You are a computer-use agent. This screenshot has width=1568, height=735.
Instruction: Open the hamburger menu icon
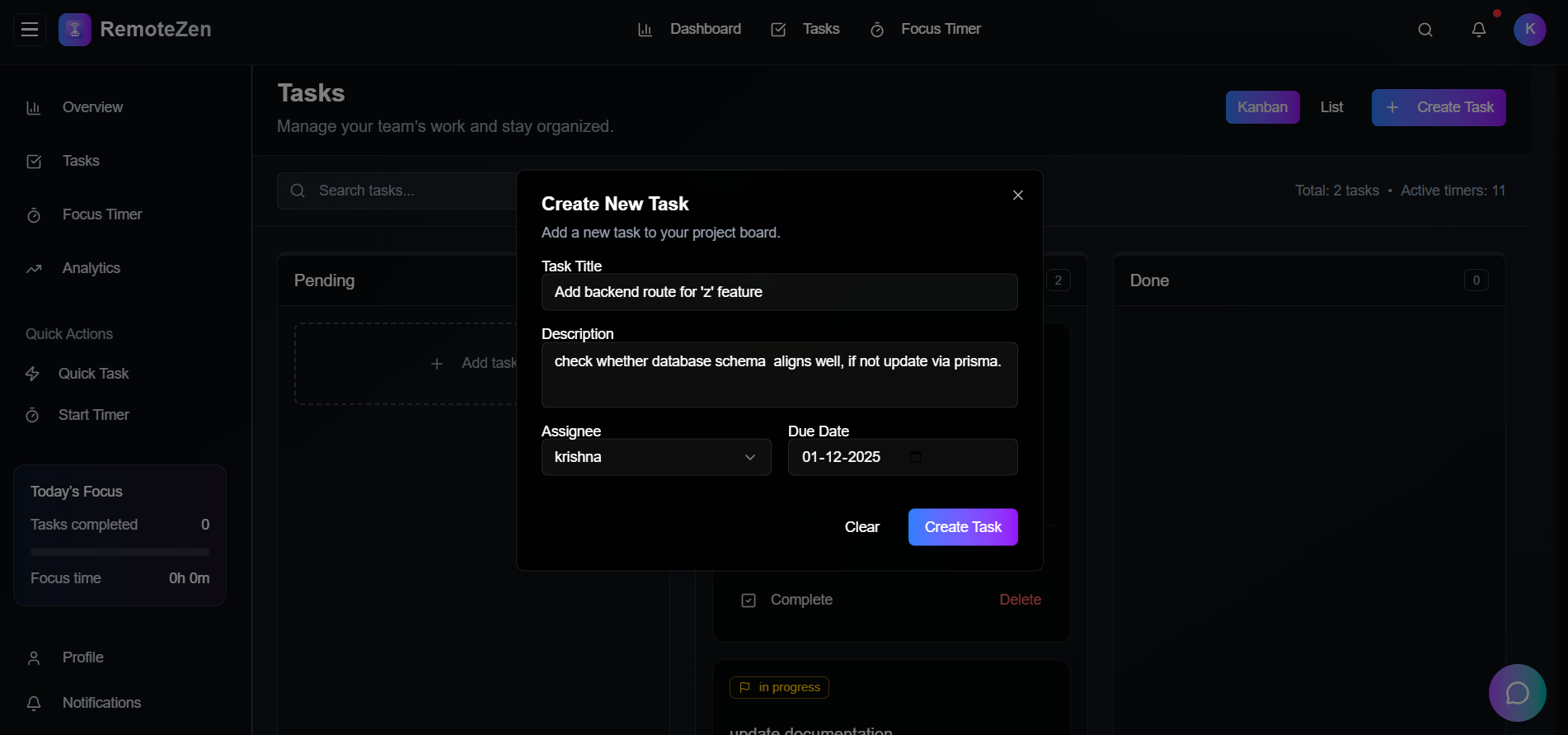click(x=30, y=30)
